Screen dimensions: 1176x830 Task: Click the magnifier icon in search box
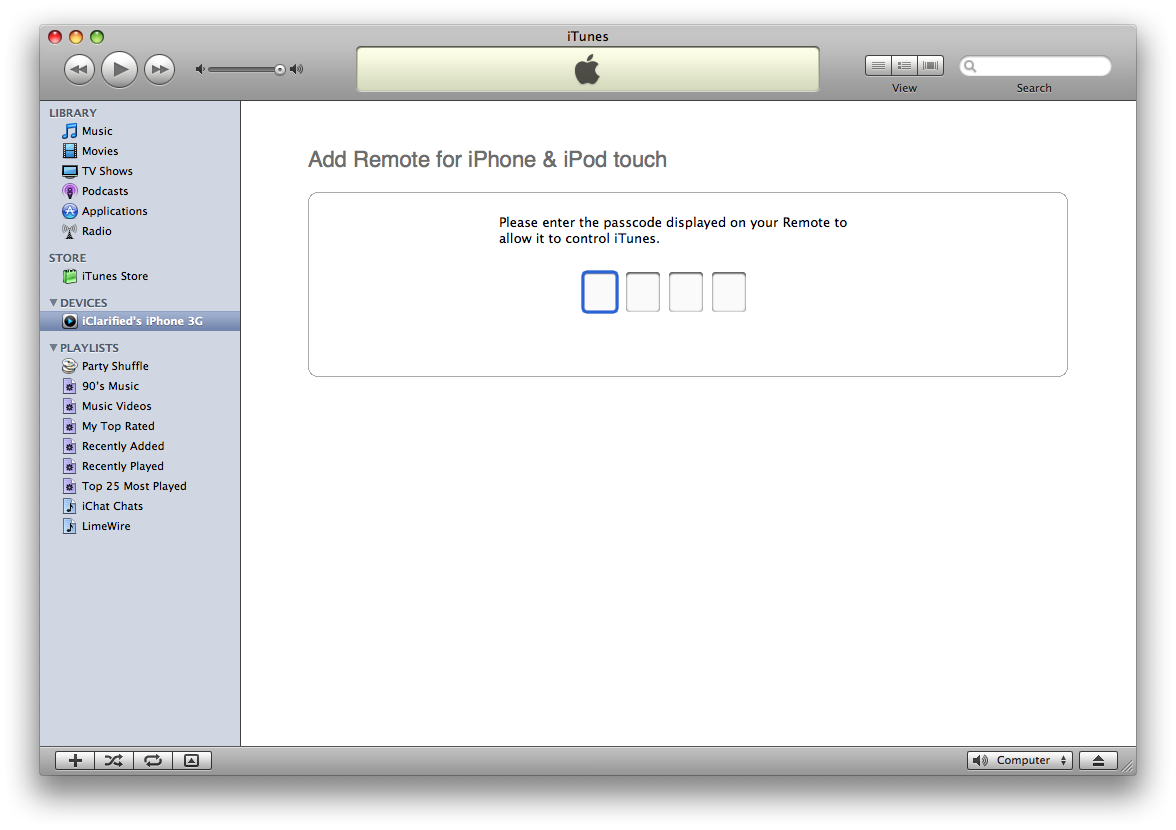click(x=970, y=66)
